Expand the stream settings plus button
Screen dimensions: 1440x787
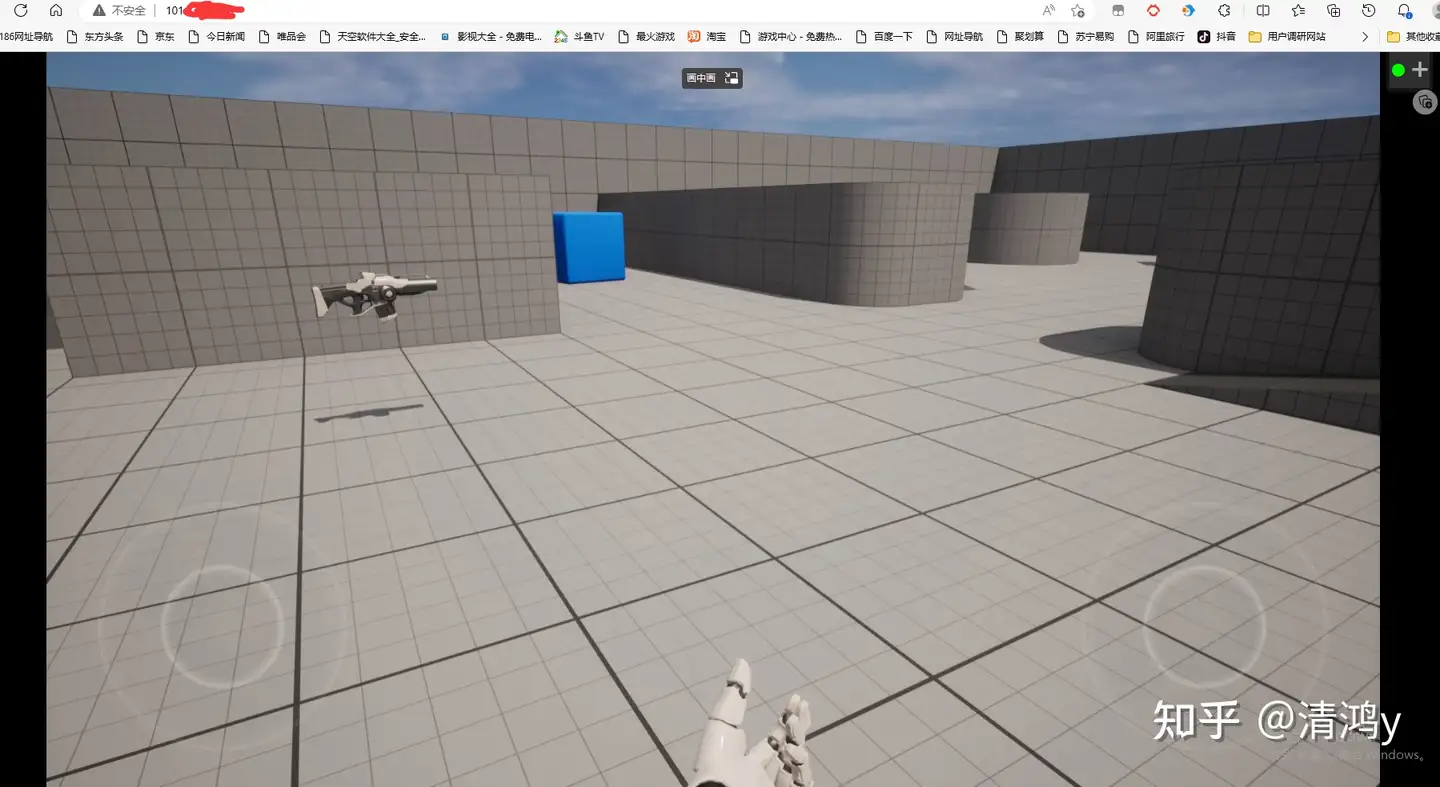[x=1420, y=70]
